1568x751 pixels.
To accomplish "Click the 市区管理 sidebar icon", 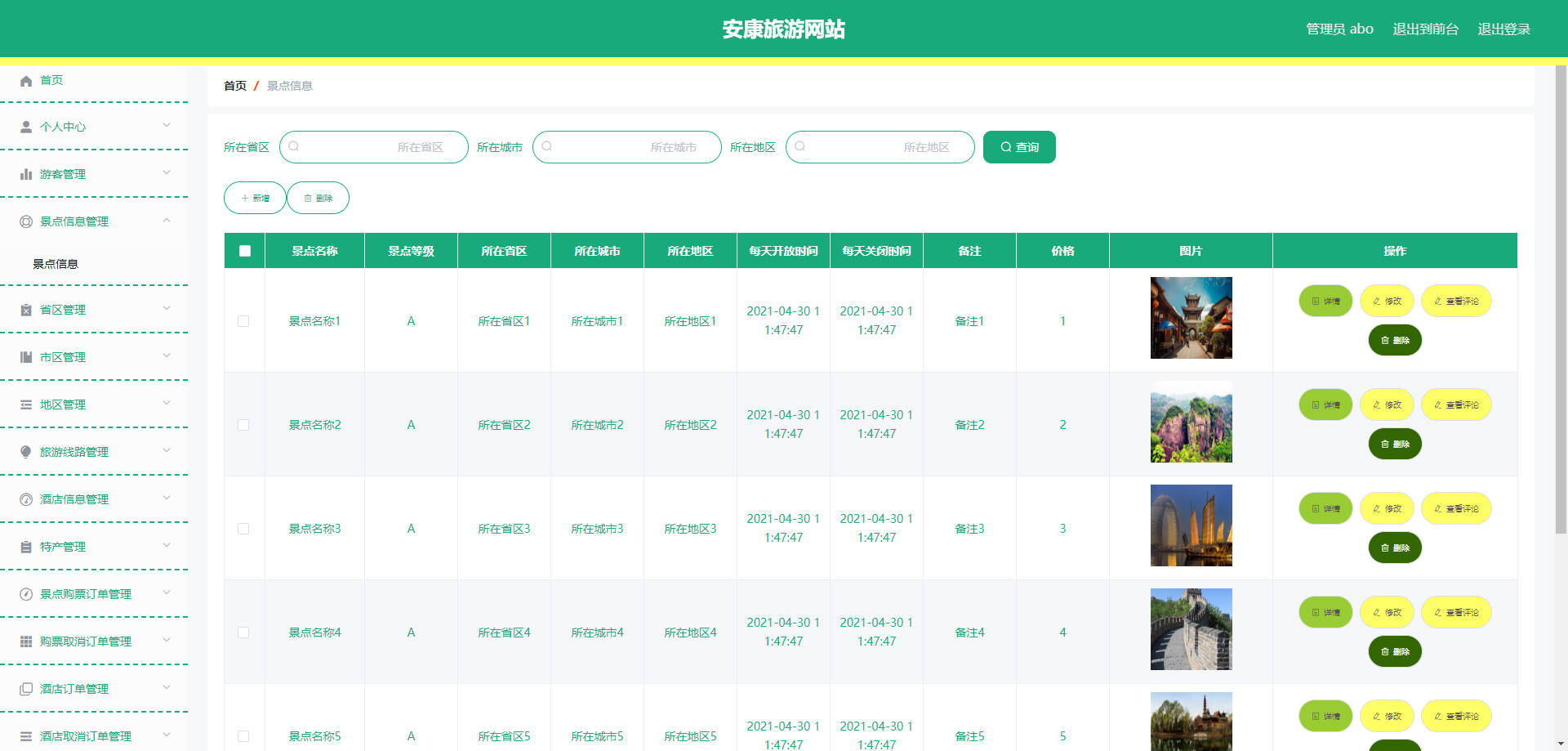I will pos(26,357).
